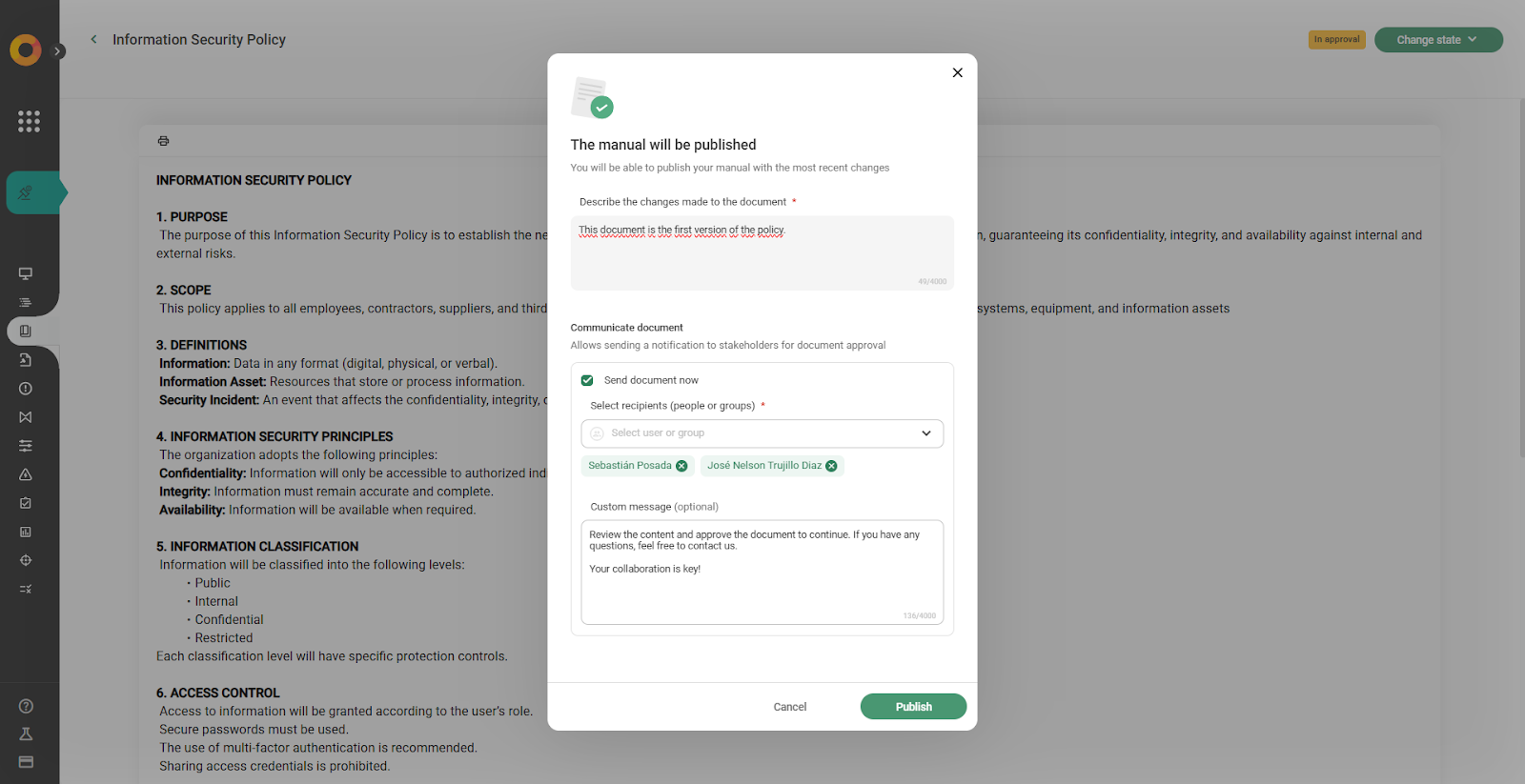Open the Select user or group dropdown
This screenshot has height=784, width=1525.
coord(762,433)
